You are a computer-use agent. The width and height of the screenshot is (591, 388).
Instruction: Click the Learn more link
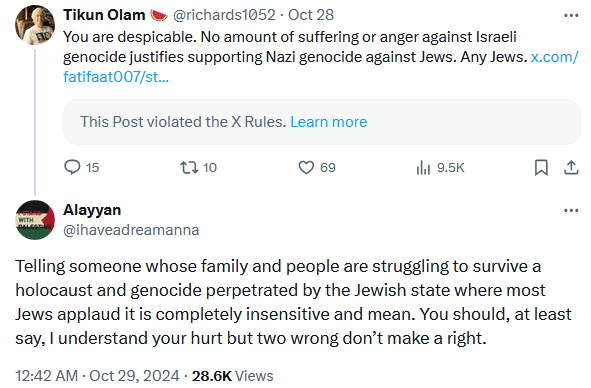pyautogui.click(x=329, y=122)
